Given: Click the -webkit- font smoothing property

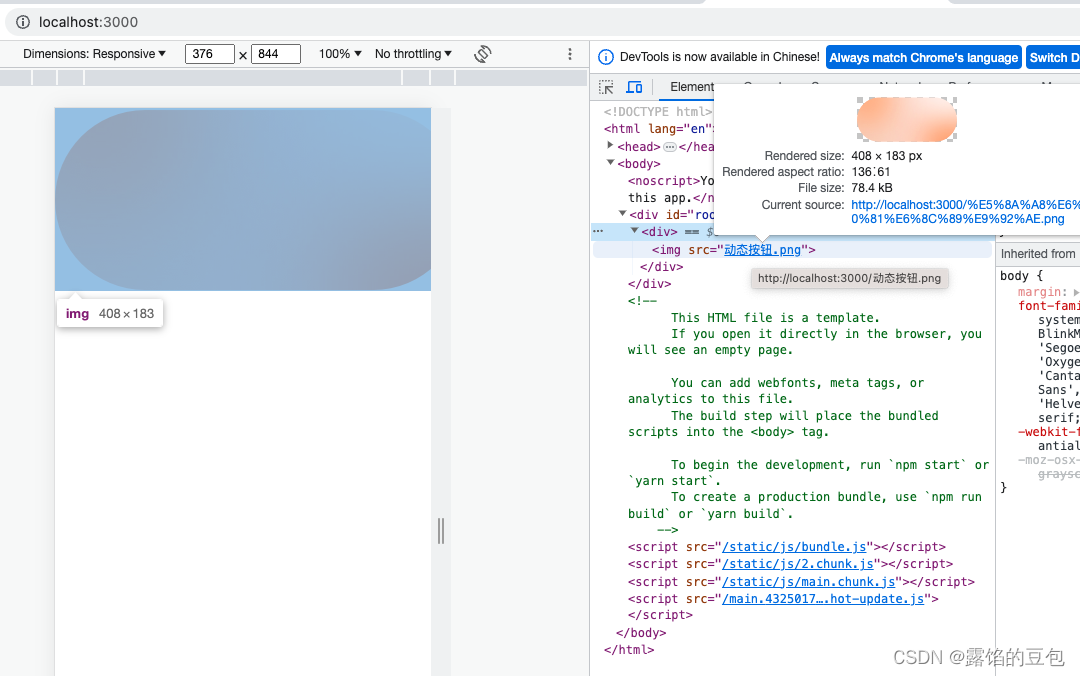Looking at the screenshot, I should [1049, 432].
